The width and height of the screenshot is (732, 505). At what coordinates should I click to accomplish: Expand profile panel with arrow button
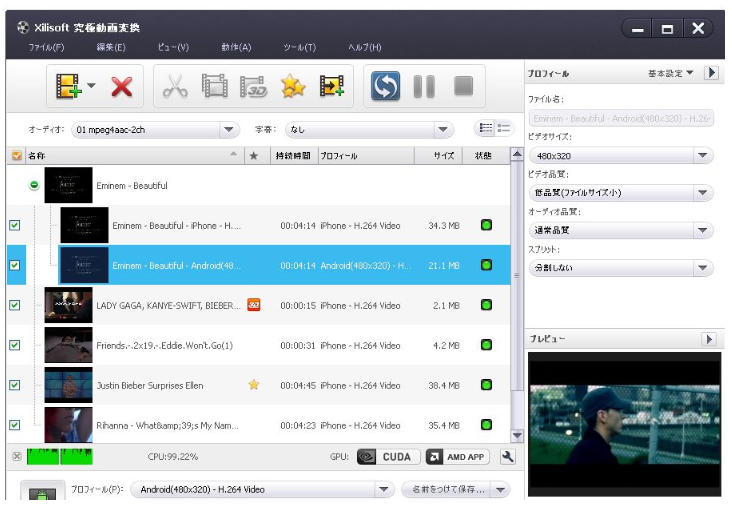[711, 73]
